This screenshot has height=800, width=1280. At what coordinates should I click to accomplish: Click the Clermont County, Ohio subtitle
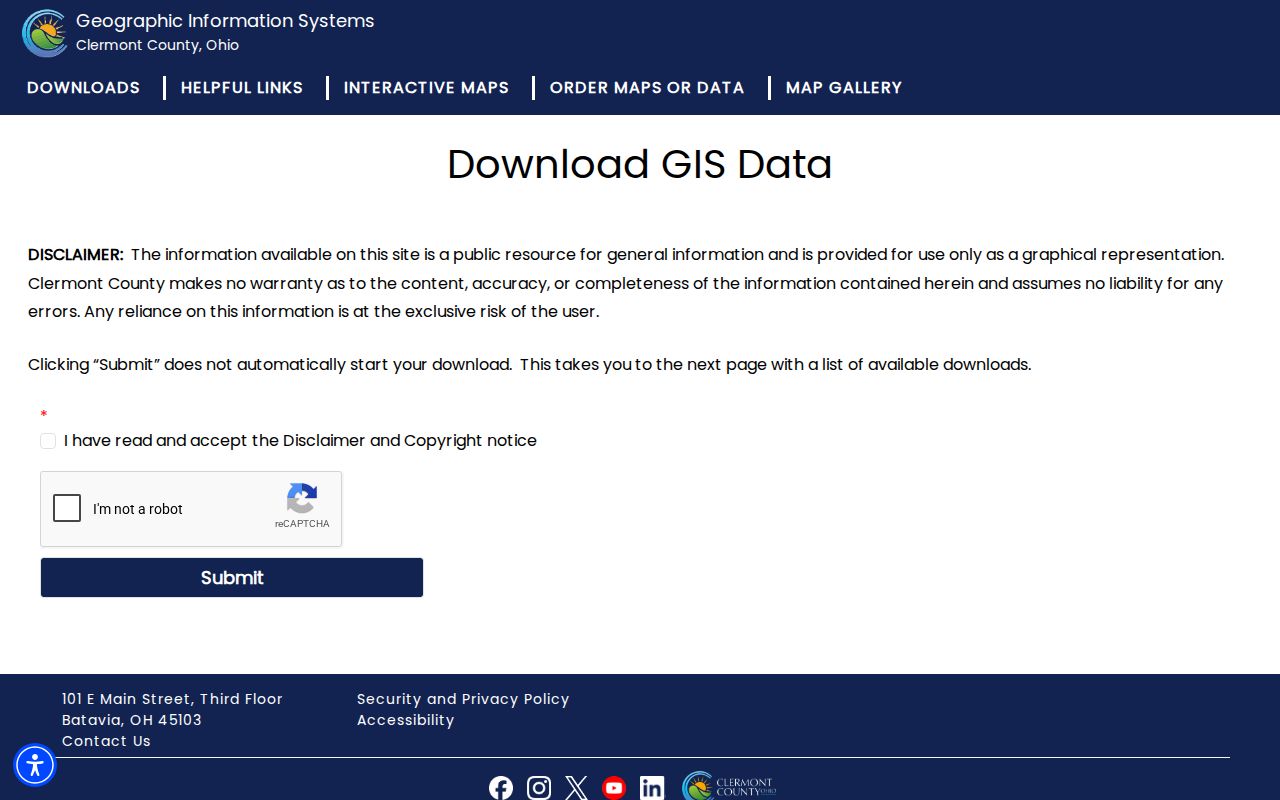click(157, 45)
